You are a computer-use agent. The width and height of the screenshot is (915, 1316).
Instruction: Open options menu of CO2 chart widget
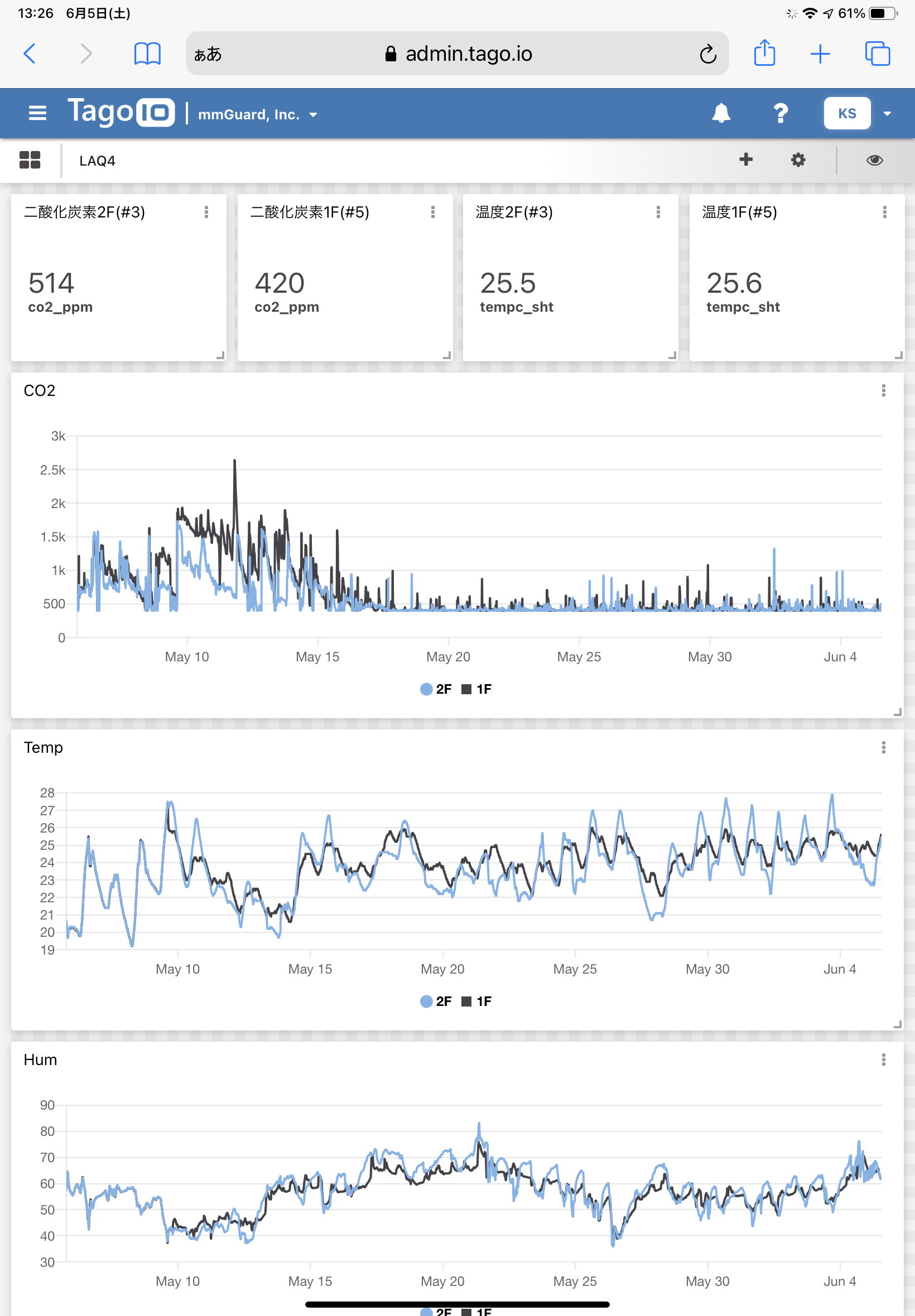click(883, 391)
